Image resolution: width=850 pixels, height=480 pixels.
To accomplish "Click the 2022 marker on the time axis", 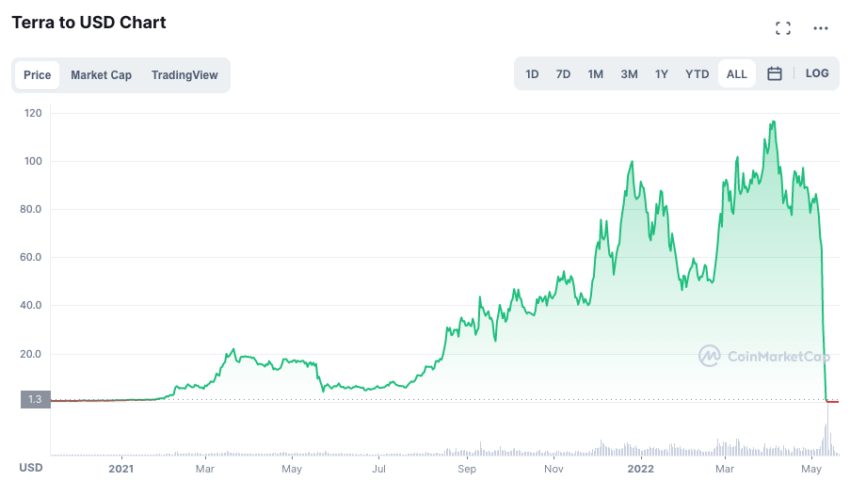I will (x=640, y=469).
